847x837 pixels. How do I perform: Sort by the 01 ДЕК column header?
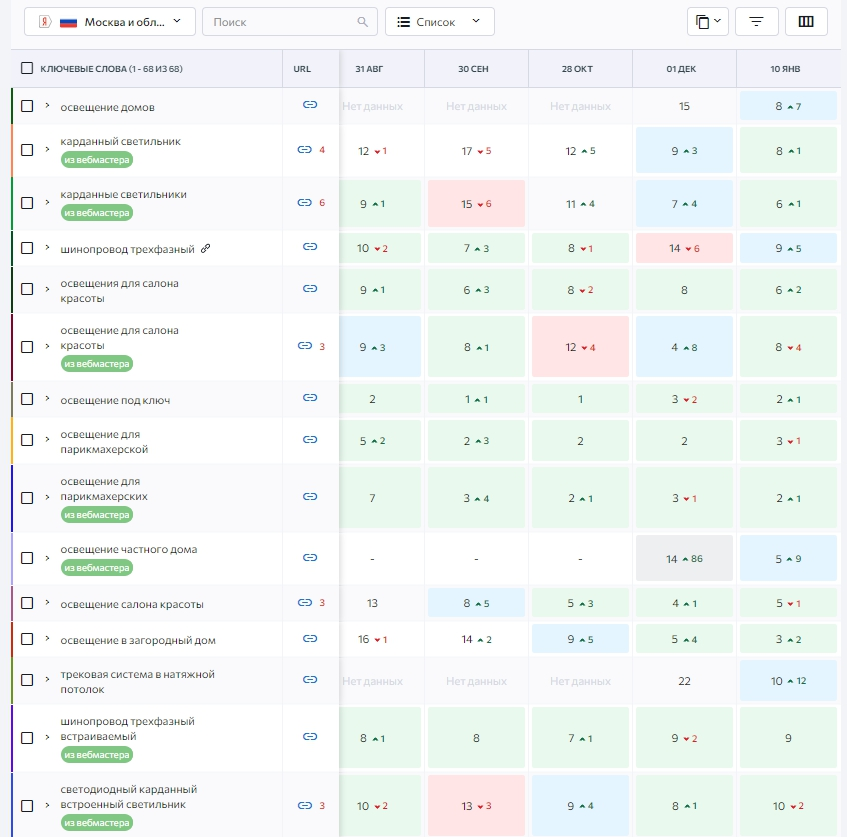pyautogui.click(x=681, y=69)
